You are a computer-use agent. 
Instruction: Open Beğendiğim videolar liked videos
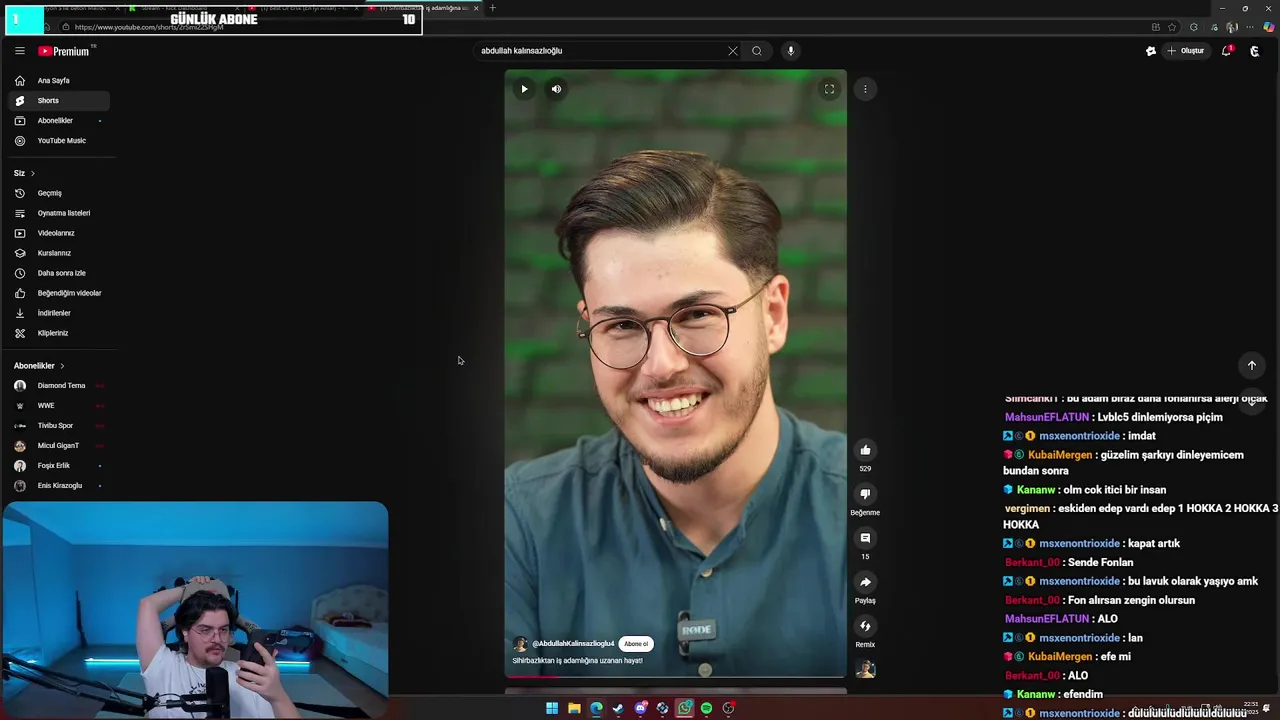(60, 293)
